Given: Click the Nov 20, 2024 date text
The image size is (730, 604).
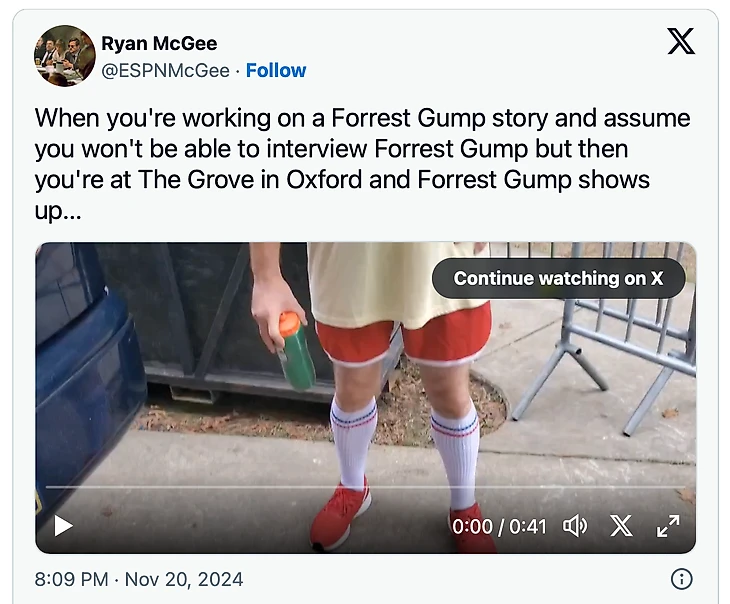Looking at the screenshot, I should (183, 579).
